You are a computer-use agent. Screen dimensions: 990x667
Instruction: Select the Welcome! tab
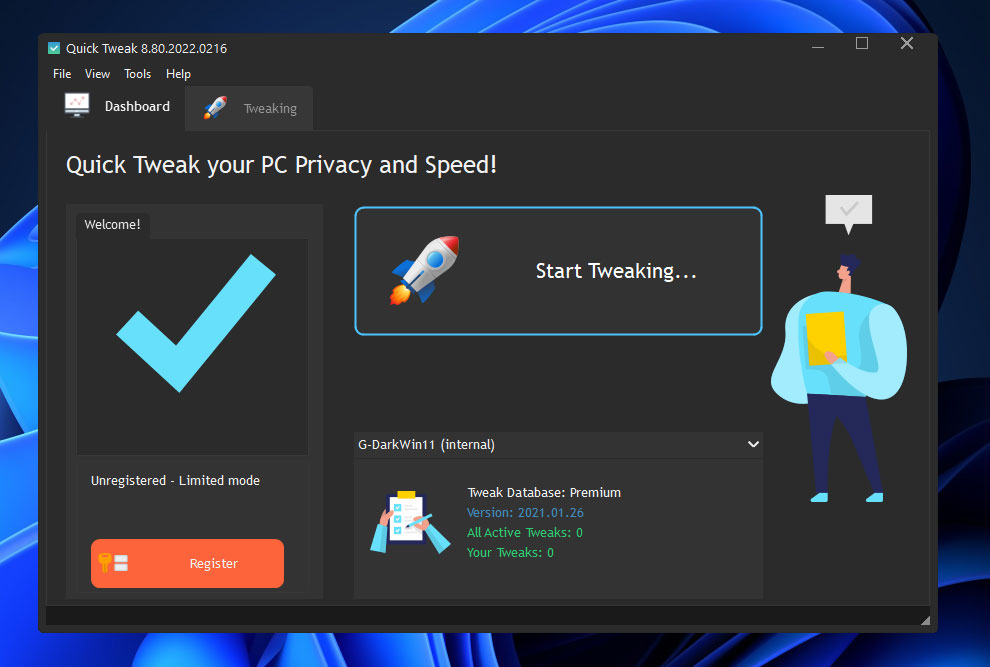pos(112,225)
